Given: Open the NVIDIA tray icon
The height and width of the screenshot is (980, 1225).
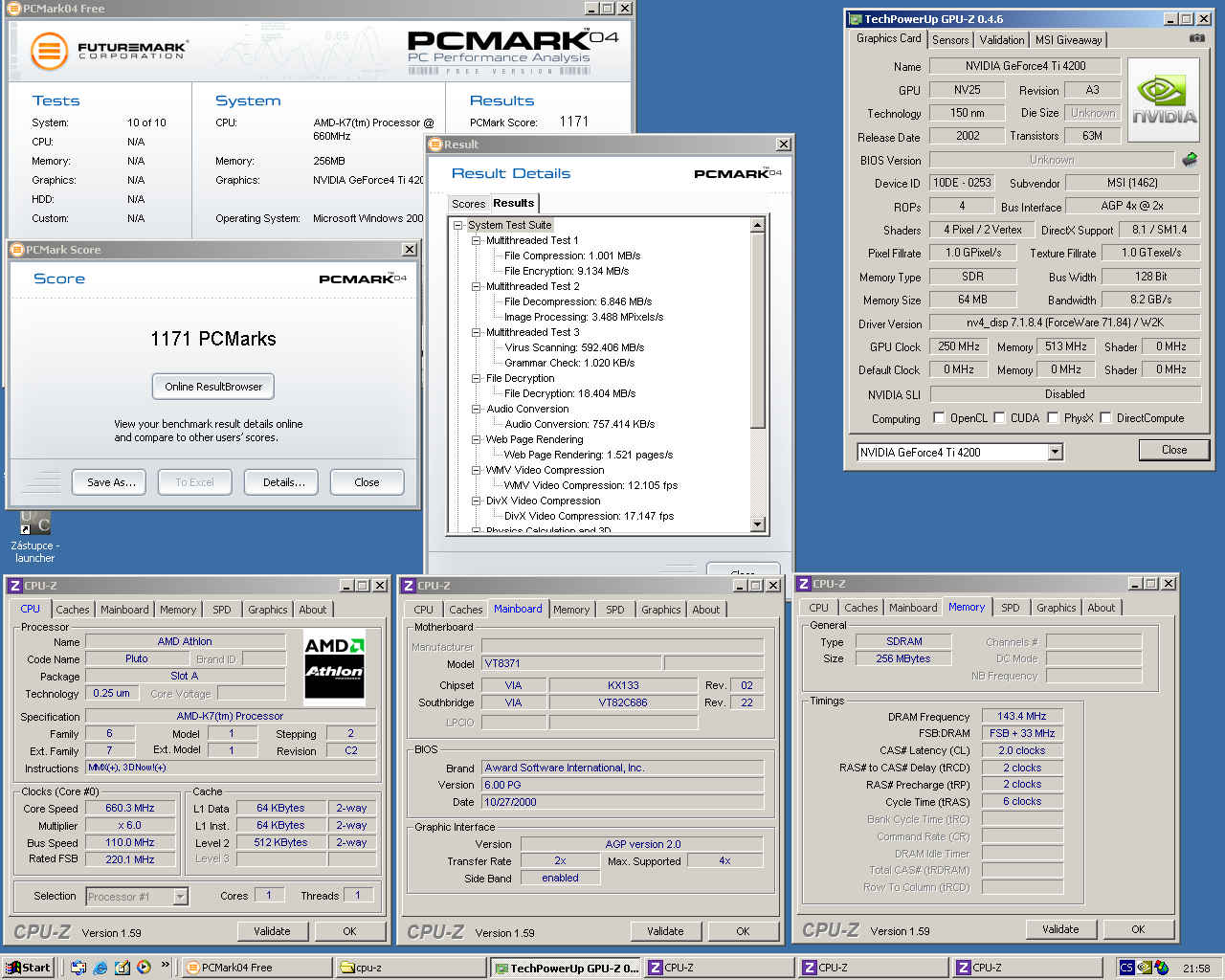Looking at the screenshot, I should pos(1145,968).
